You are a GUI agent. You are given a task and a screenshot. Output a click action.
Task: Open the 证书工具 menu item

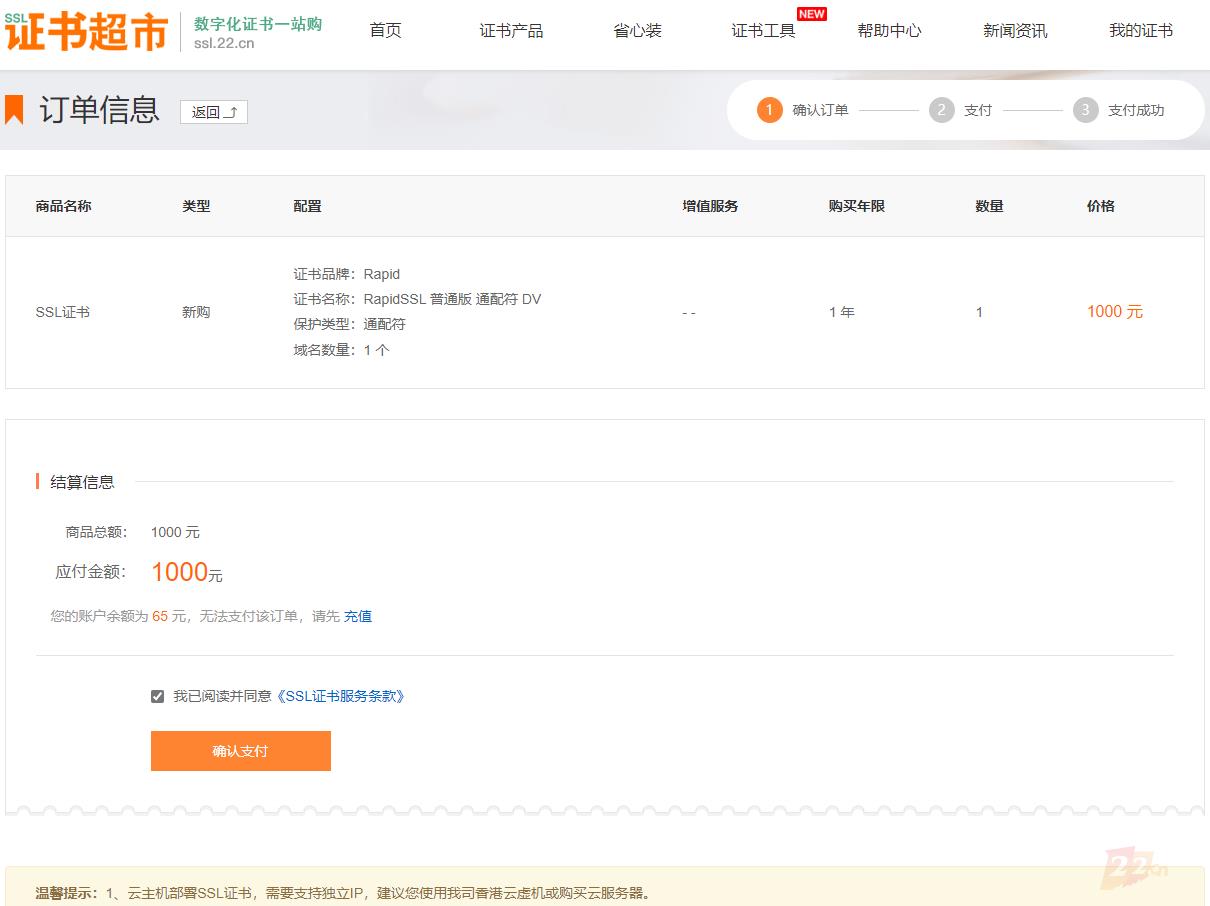click(762, 31)
